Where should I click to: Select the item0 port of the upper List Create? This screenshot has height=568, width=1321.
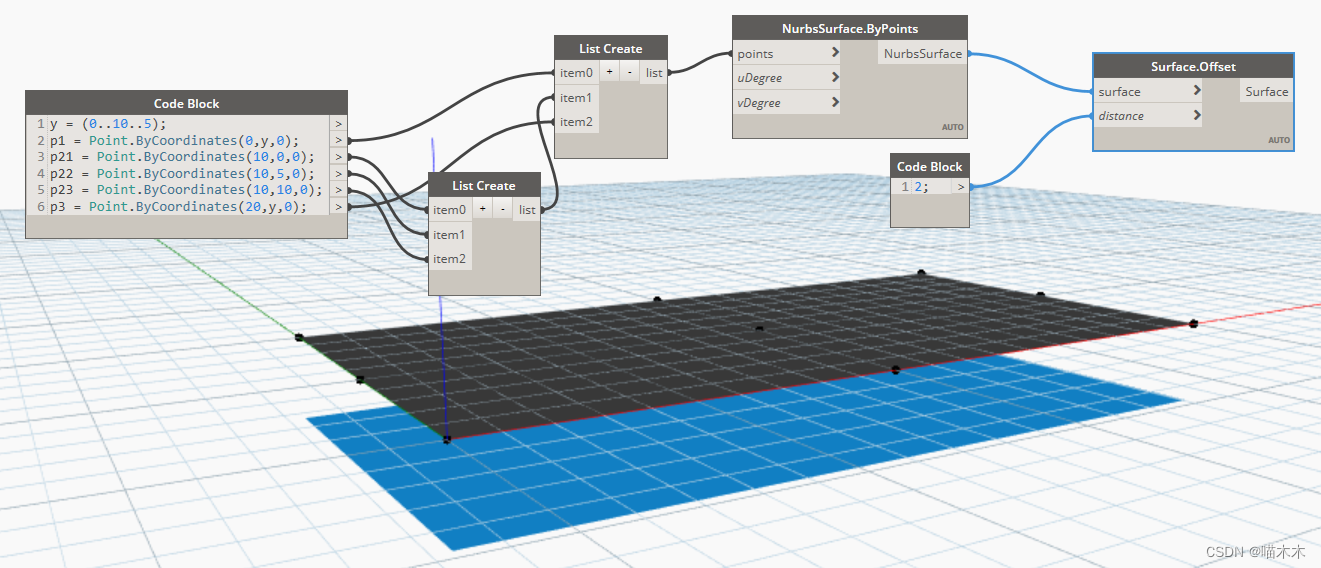[x=576, y=73]
